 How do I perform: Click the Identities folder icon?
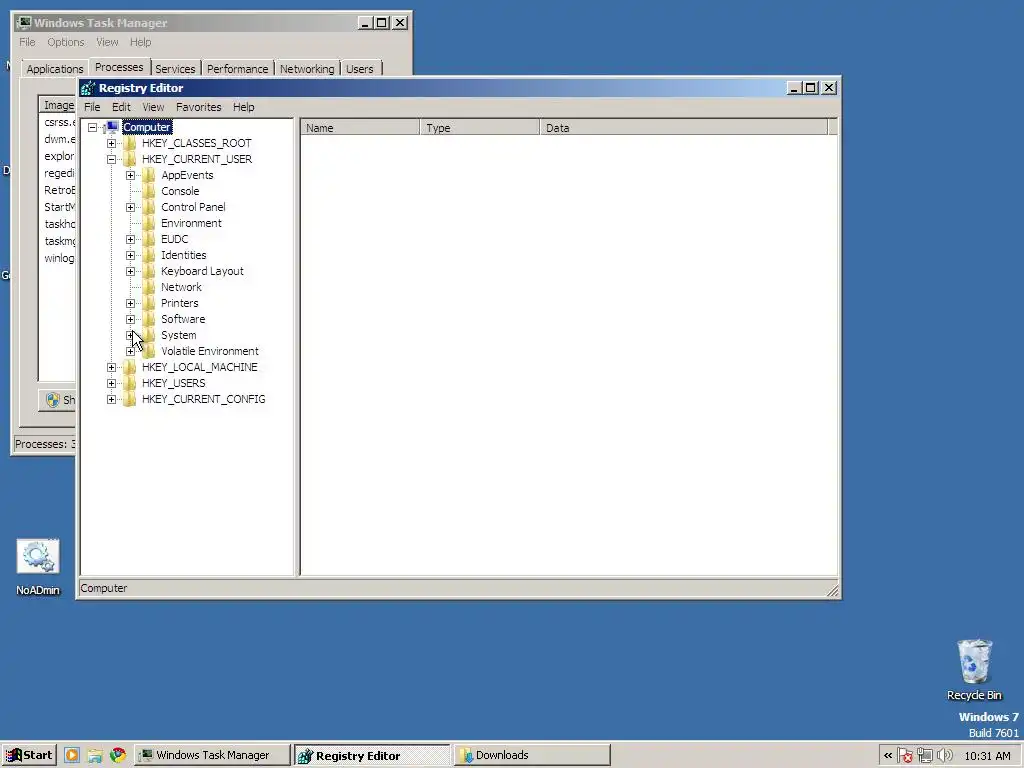[149, 255]
